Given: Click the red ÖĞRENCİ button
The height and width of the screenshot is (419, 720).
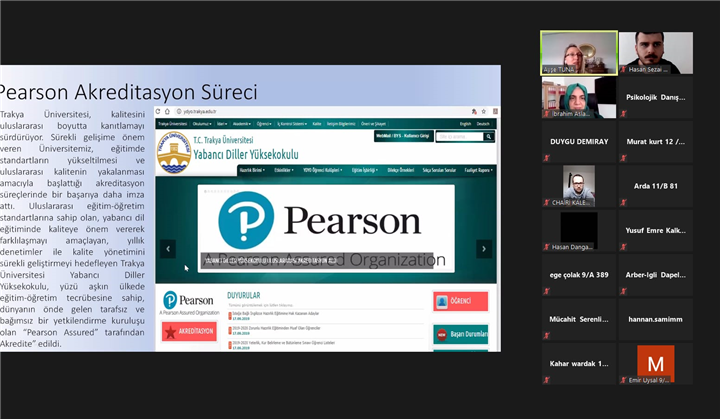Looking at the screenshot, I should pyautogui.click(x=461, y=301).
